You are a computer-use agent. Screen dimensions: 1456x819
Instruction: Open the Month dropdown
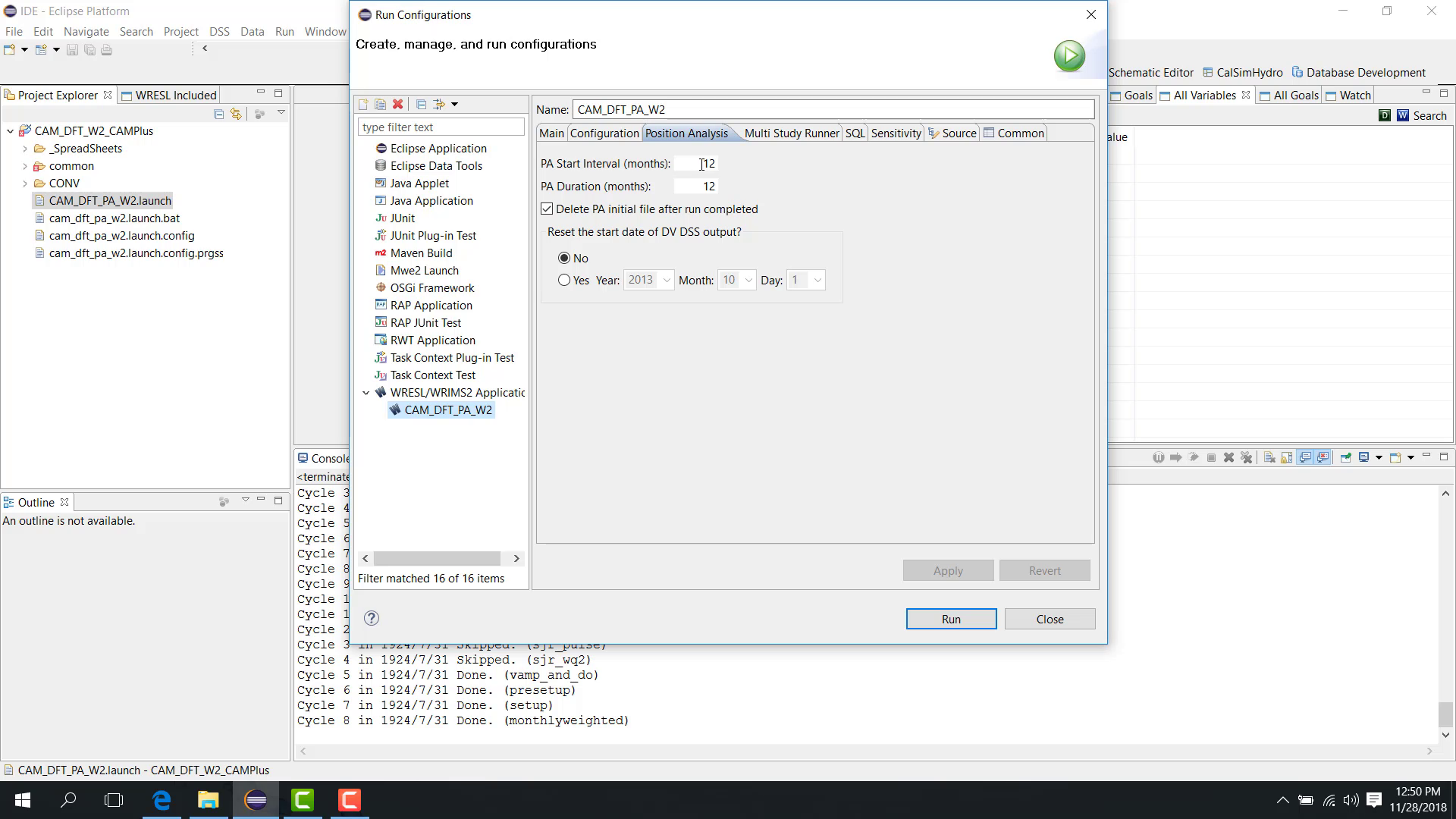736,281
